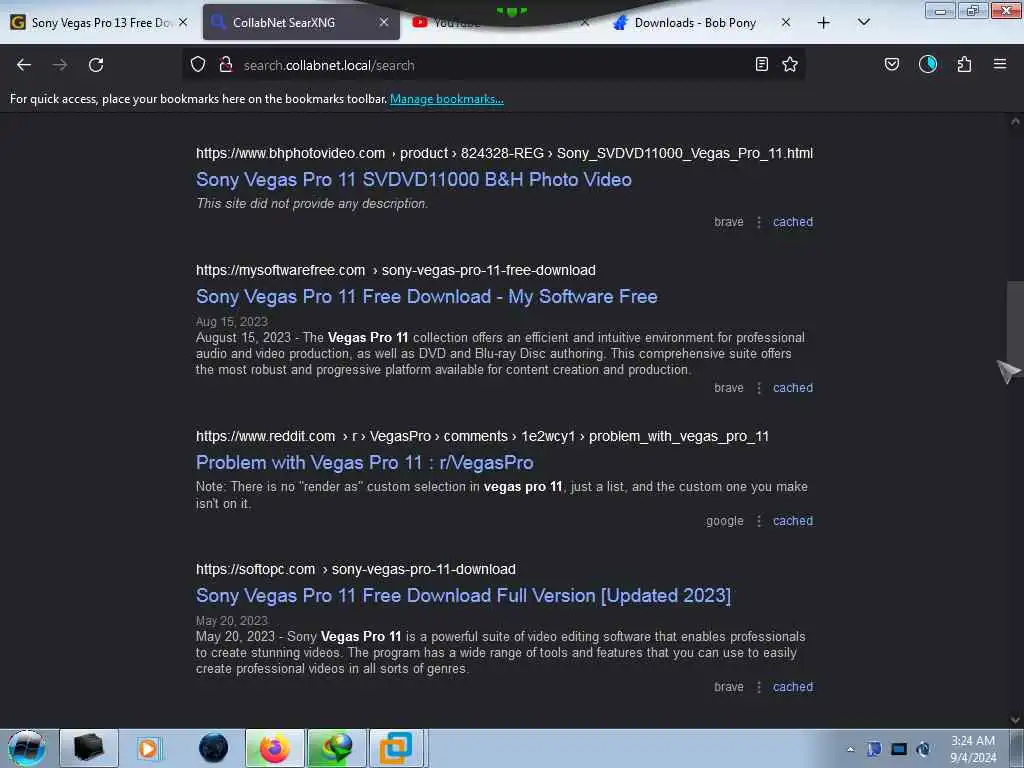Screen dimensions: 1024x768
Task: Open Sony Vegas Pro 11 Free Download My Software Free
Action: tap(426, 296)
